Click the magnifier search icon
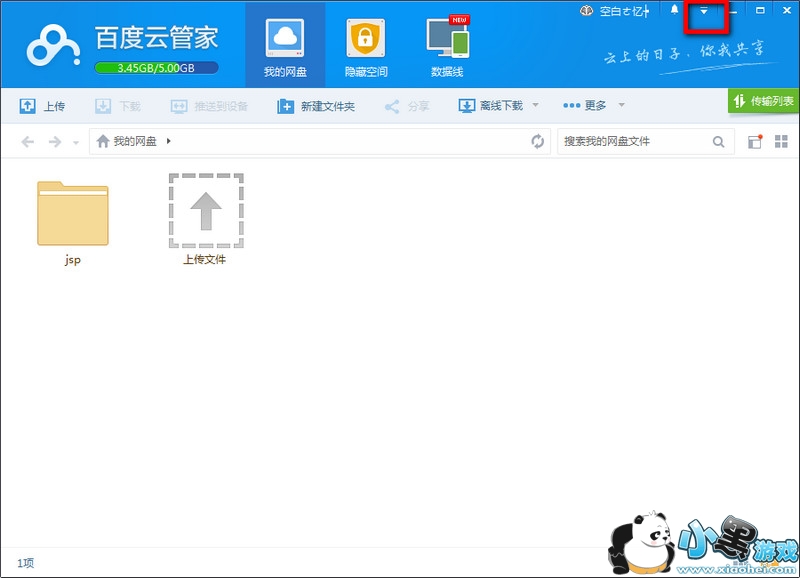 click(x=718, y=142)
